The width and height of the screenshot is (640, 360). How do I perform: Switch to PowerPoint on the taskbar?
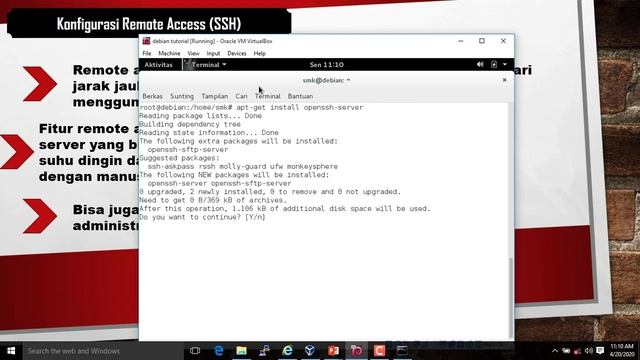point(333,351)
